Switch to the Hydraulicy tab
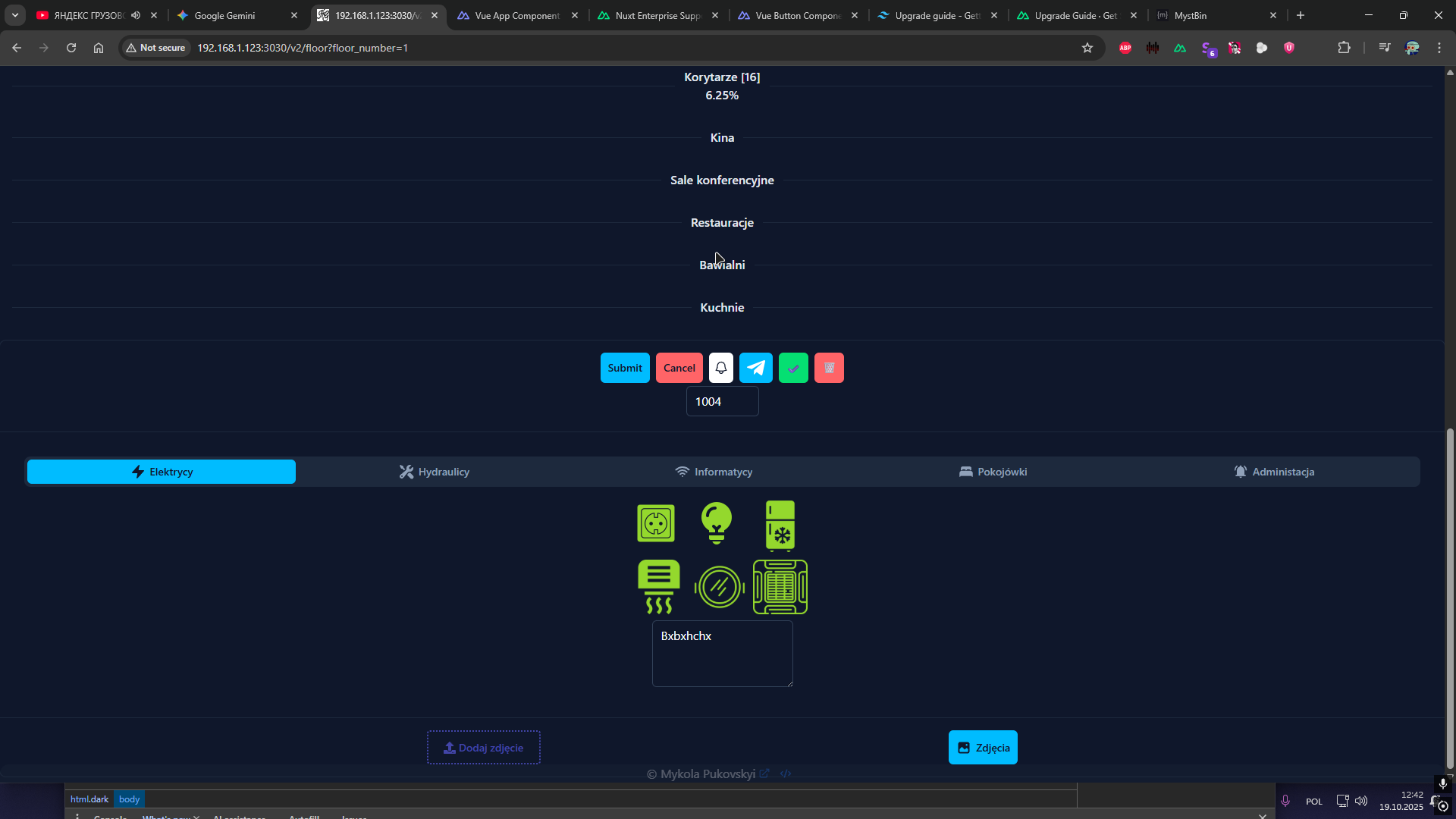Screen dimensions: 1456x819 pos(435,472)
